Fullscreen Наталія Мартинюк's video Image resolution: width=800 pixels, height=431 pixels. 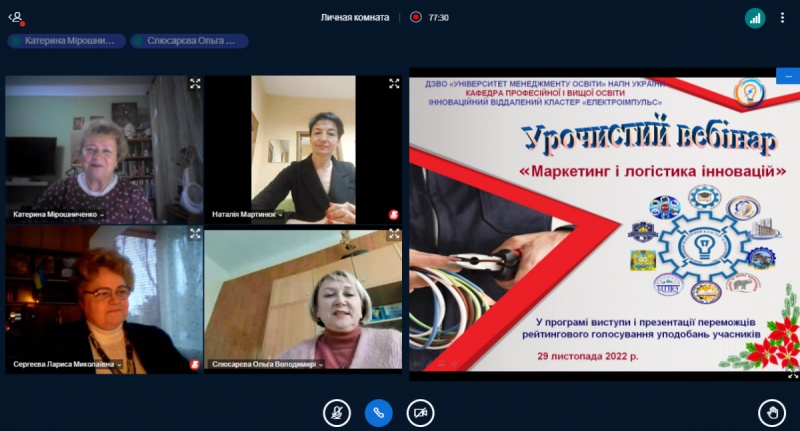pyautogui.click(x=394, y=84)
